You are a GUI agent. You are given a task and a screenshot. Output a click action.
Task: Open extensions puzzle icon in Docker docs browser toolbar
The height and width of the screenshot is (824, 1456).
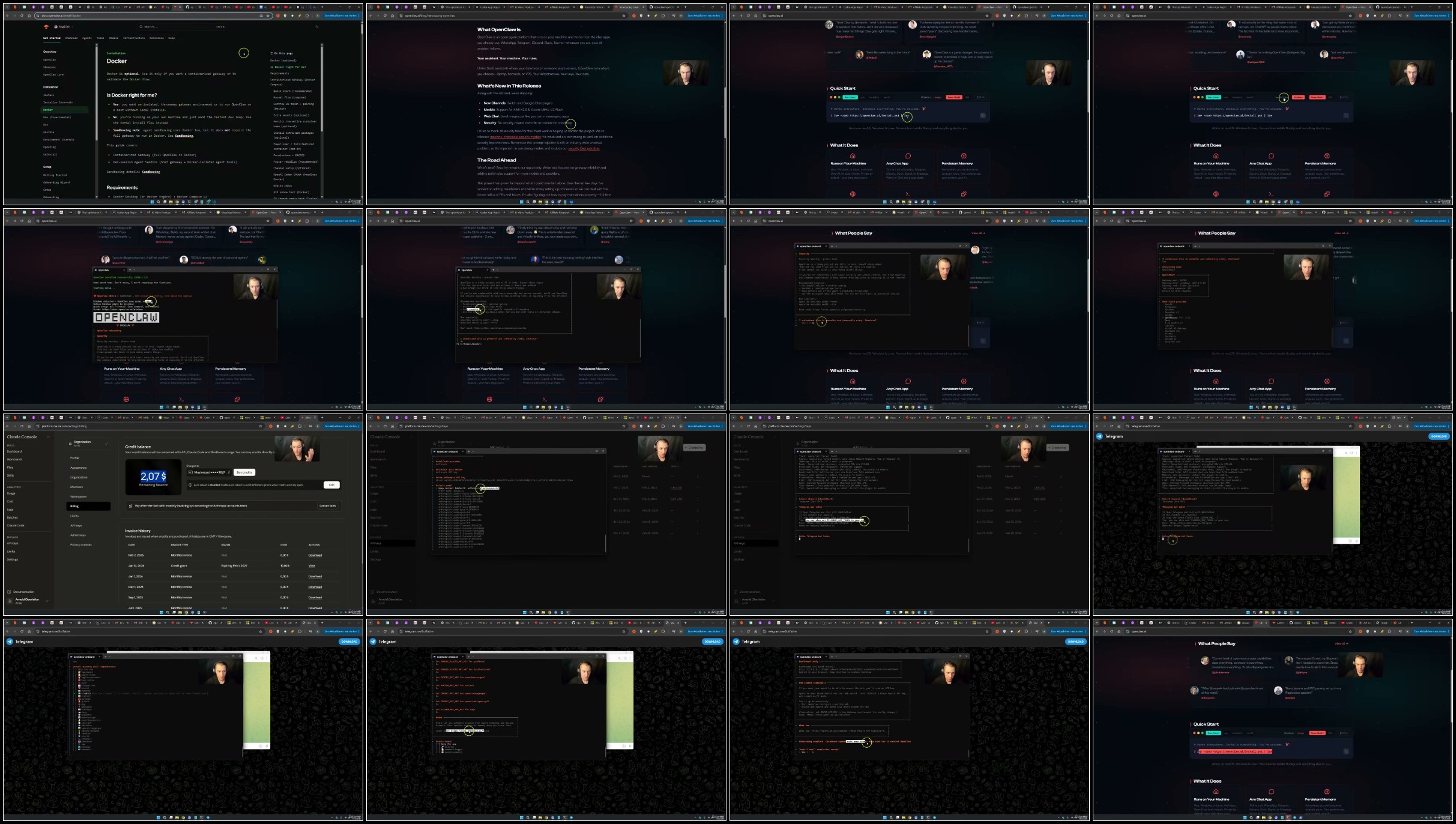click(x=307, y=16)
